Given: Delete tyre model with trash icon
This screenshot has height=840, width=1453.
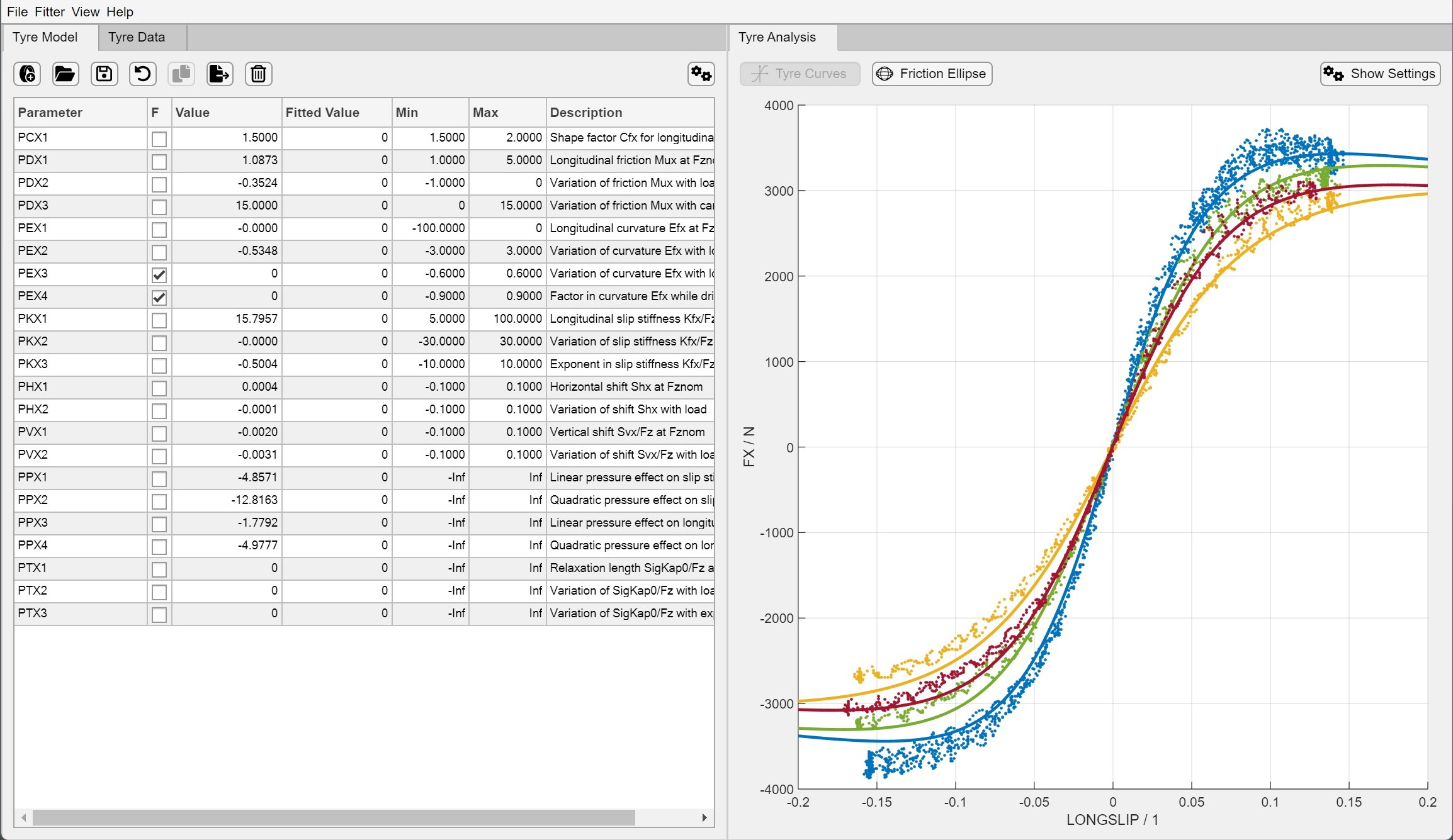Looking at the screenshot, I should (258, 74).
